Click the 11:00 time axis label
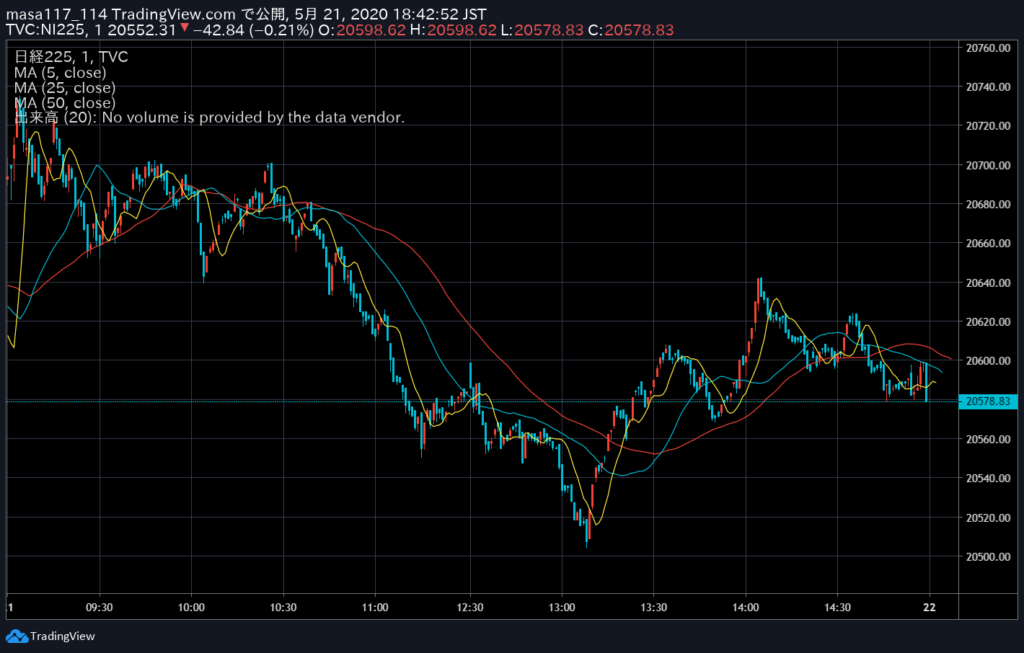The height and width of the screenshot is (653, 1024). (375, 607)
